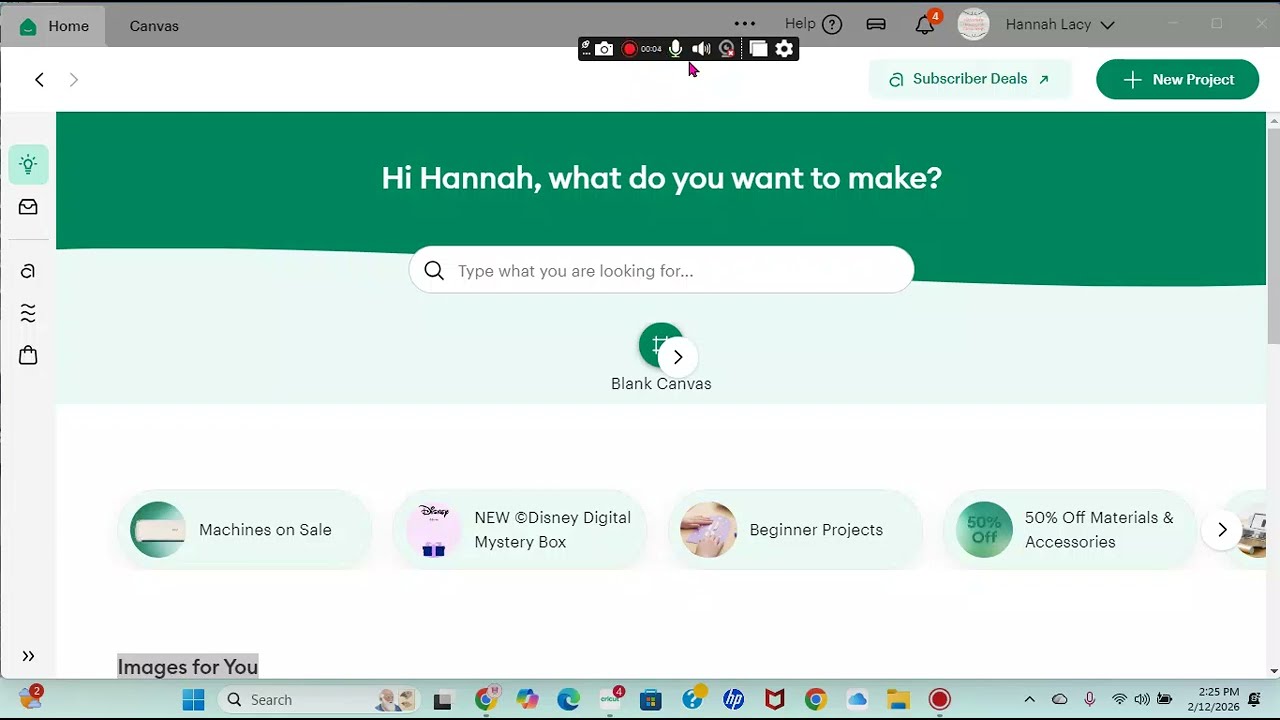Open Machines on Sale category
This screenshot has width=1280, height=720.
click(245, 530)
